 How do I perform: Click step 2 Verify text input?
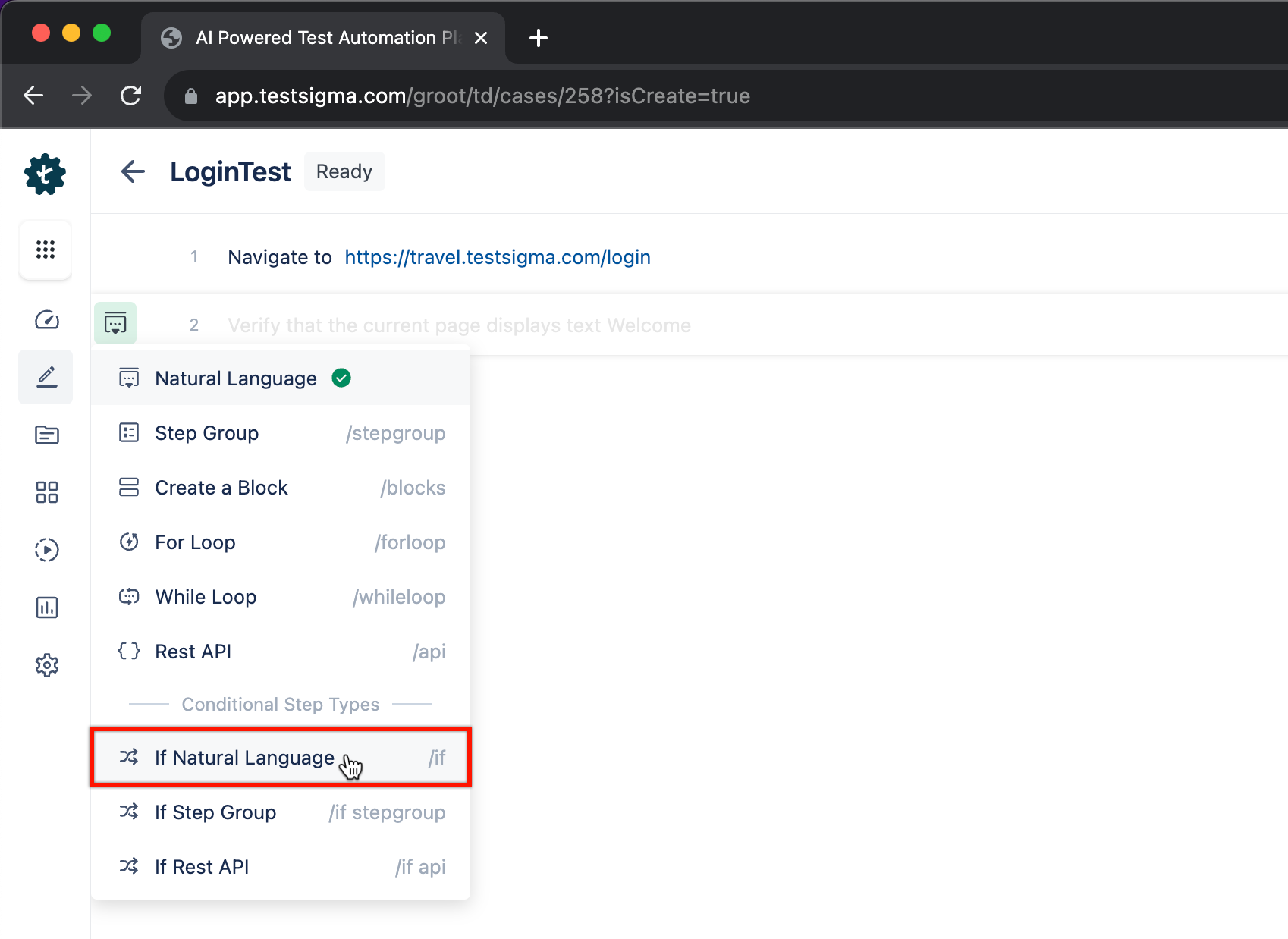tap(460, 325)
